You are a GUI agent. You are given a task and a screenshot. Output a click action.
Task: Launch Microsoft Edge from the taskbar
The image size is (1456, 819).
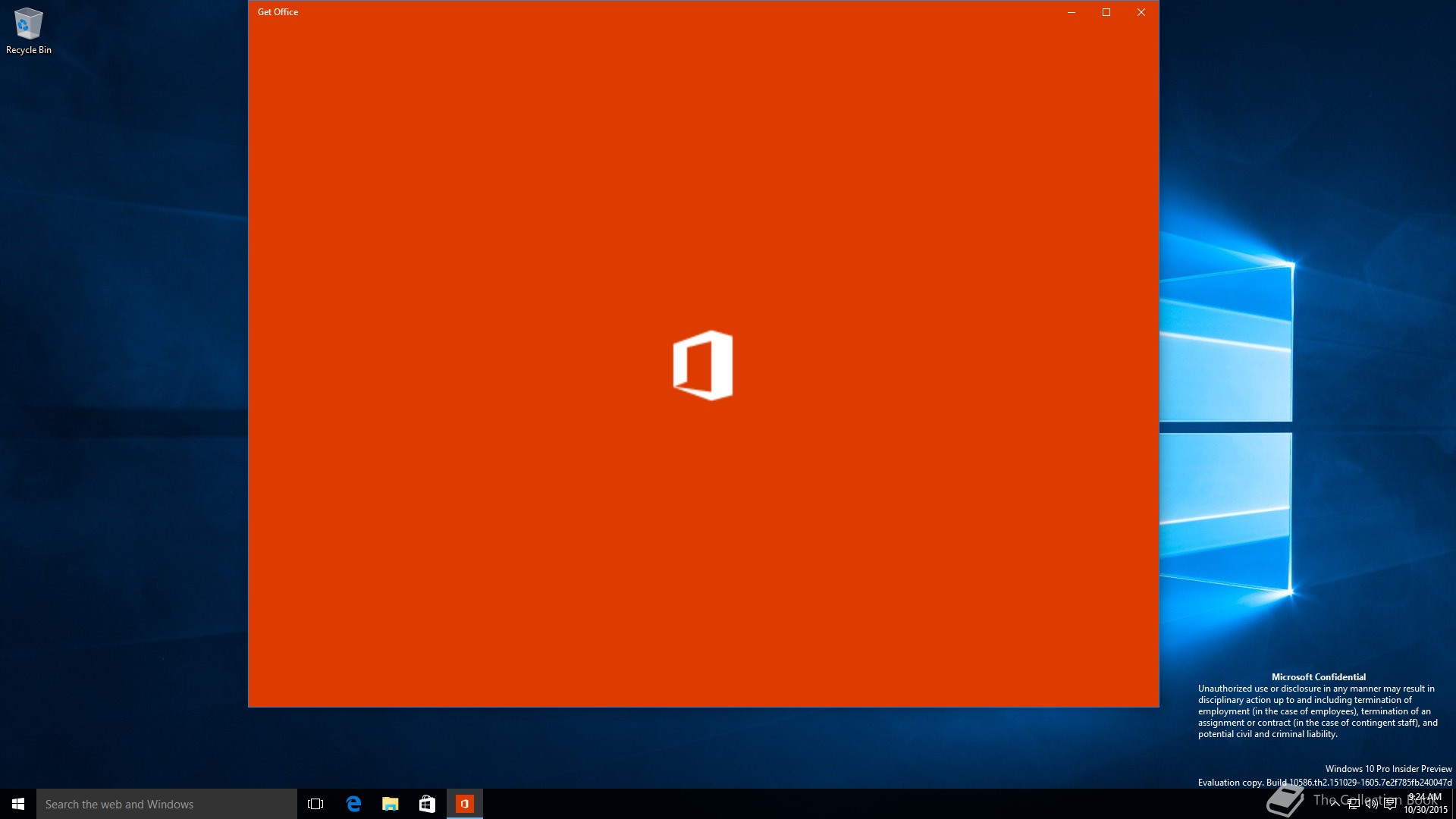pyautogui.click(x=353, y=804)
